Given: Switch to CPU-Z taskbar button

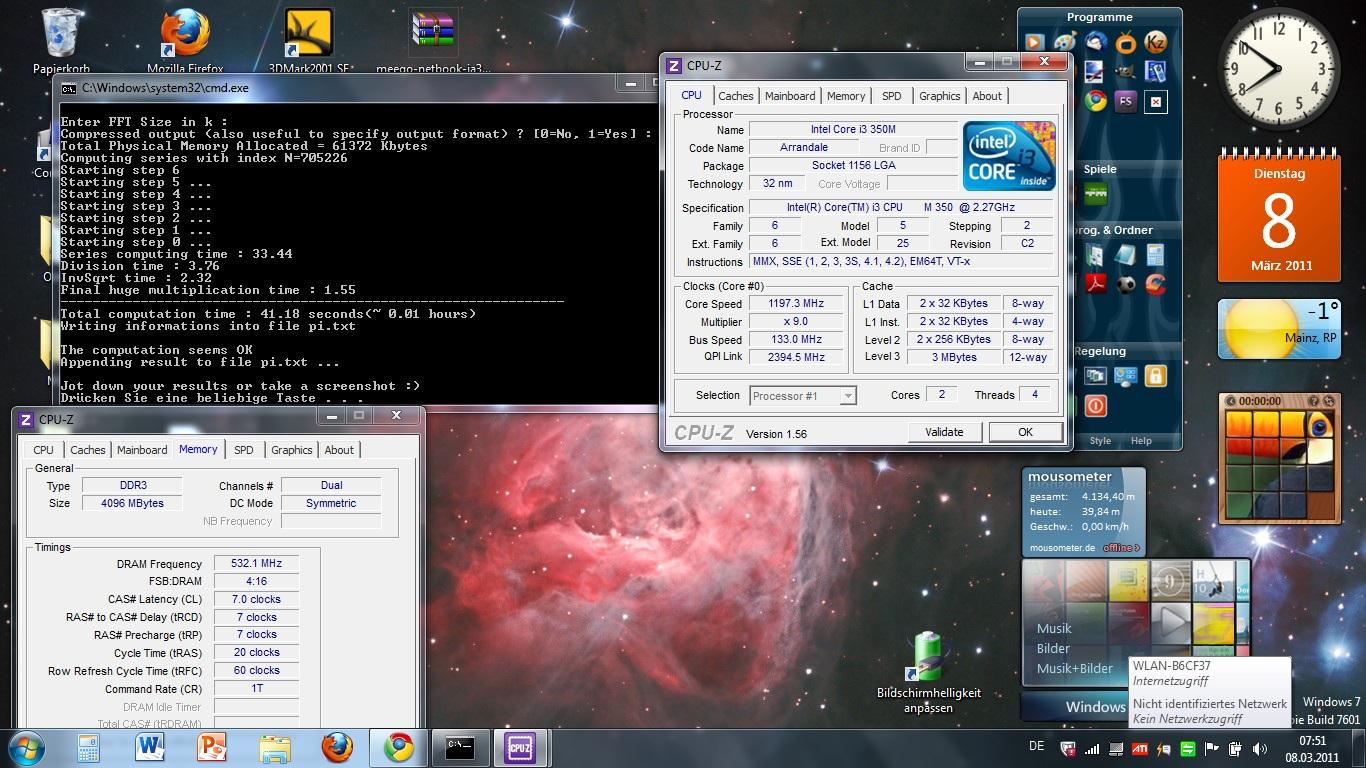Looking at the screenshot, I should click(x=521, y=747).
